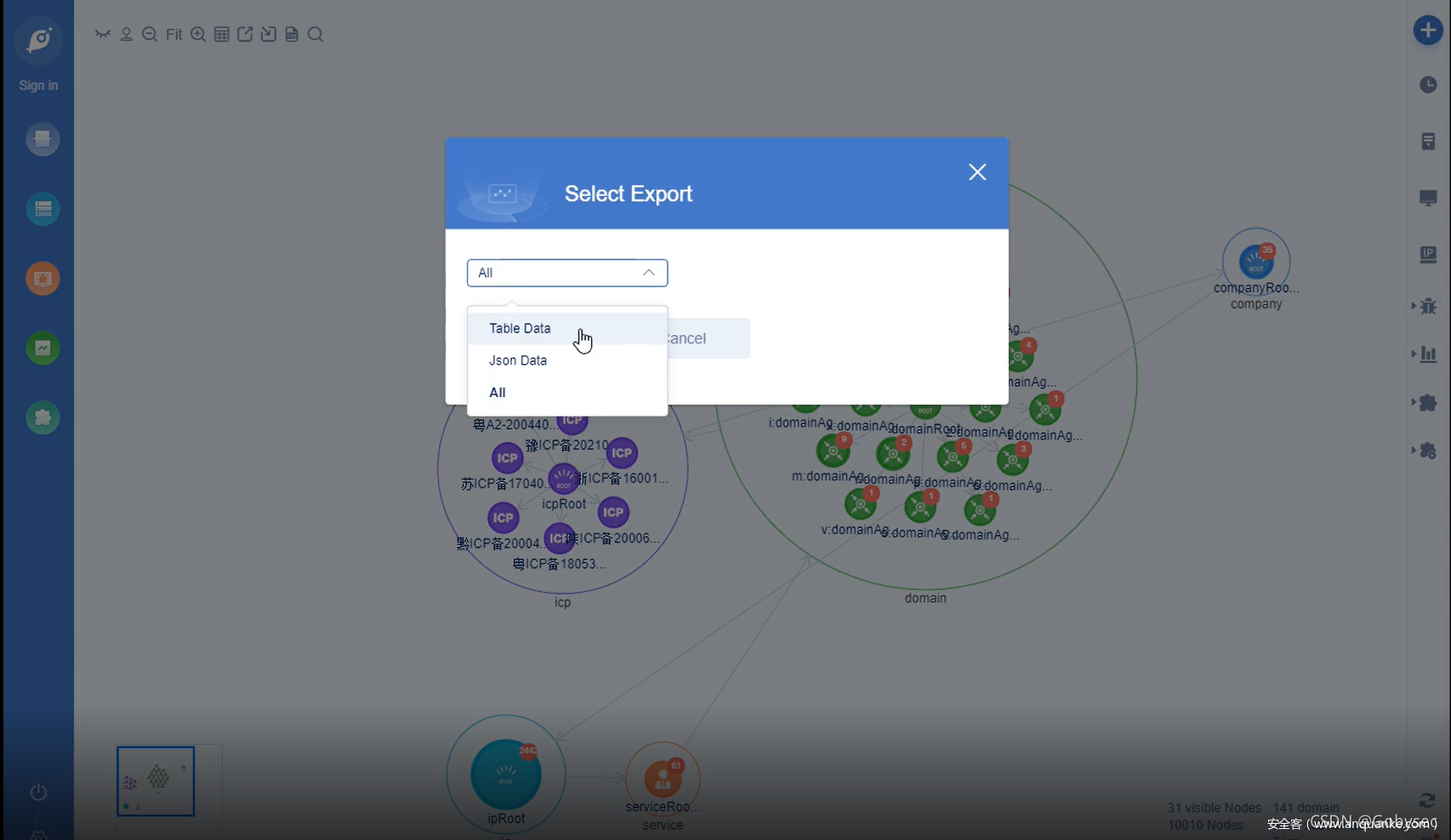
Task: Close the Select Export dialog
Action: pyautogui.click(x=977, y=173)
